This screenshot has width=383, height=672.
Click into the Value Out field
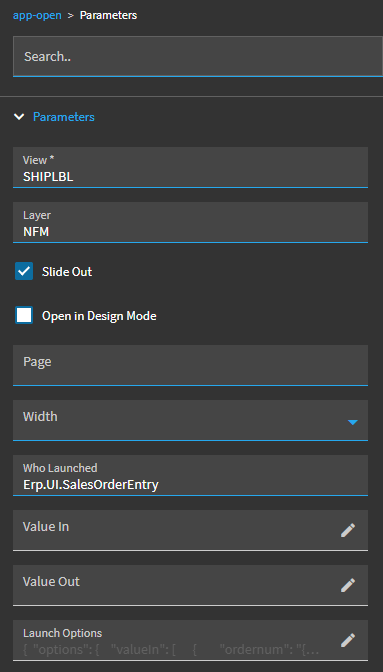[176, 585]
